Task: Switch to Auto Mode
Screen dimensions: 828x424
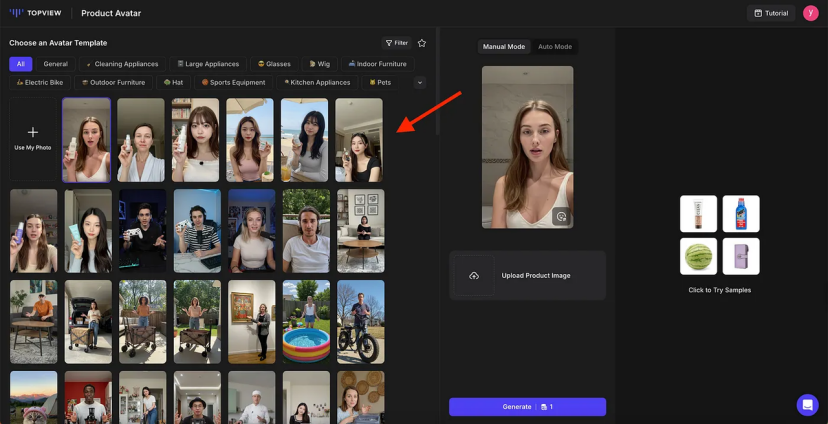Action: coord(555,46)
